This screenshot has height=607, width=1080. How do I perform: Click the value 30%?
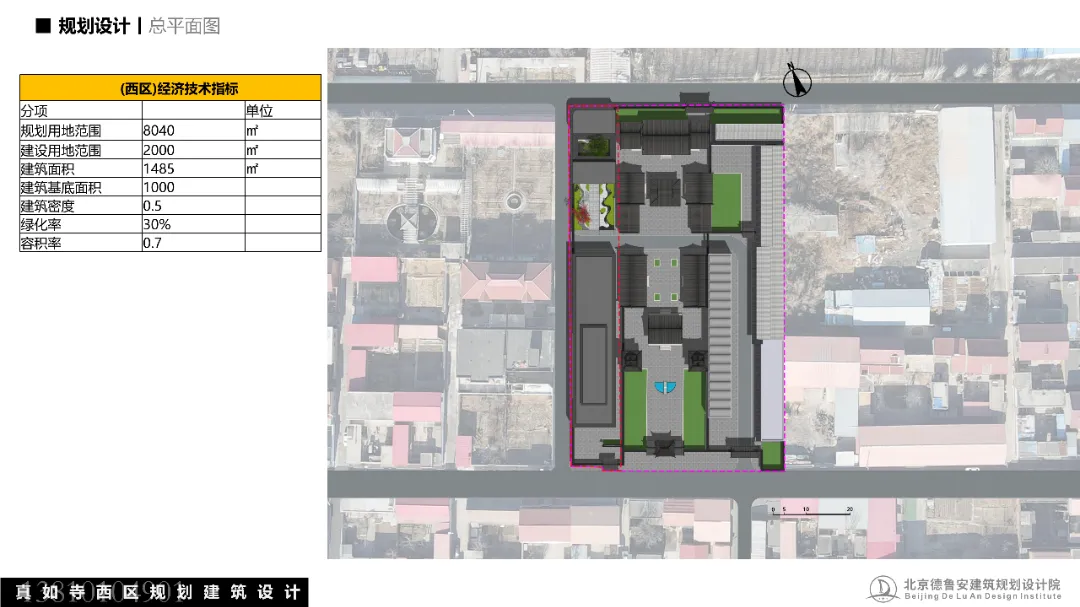157,225
